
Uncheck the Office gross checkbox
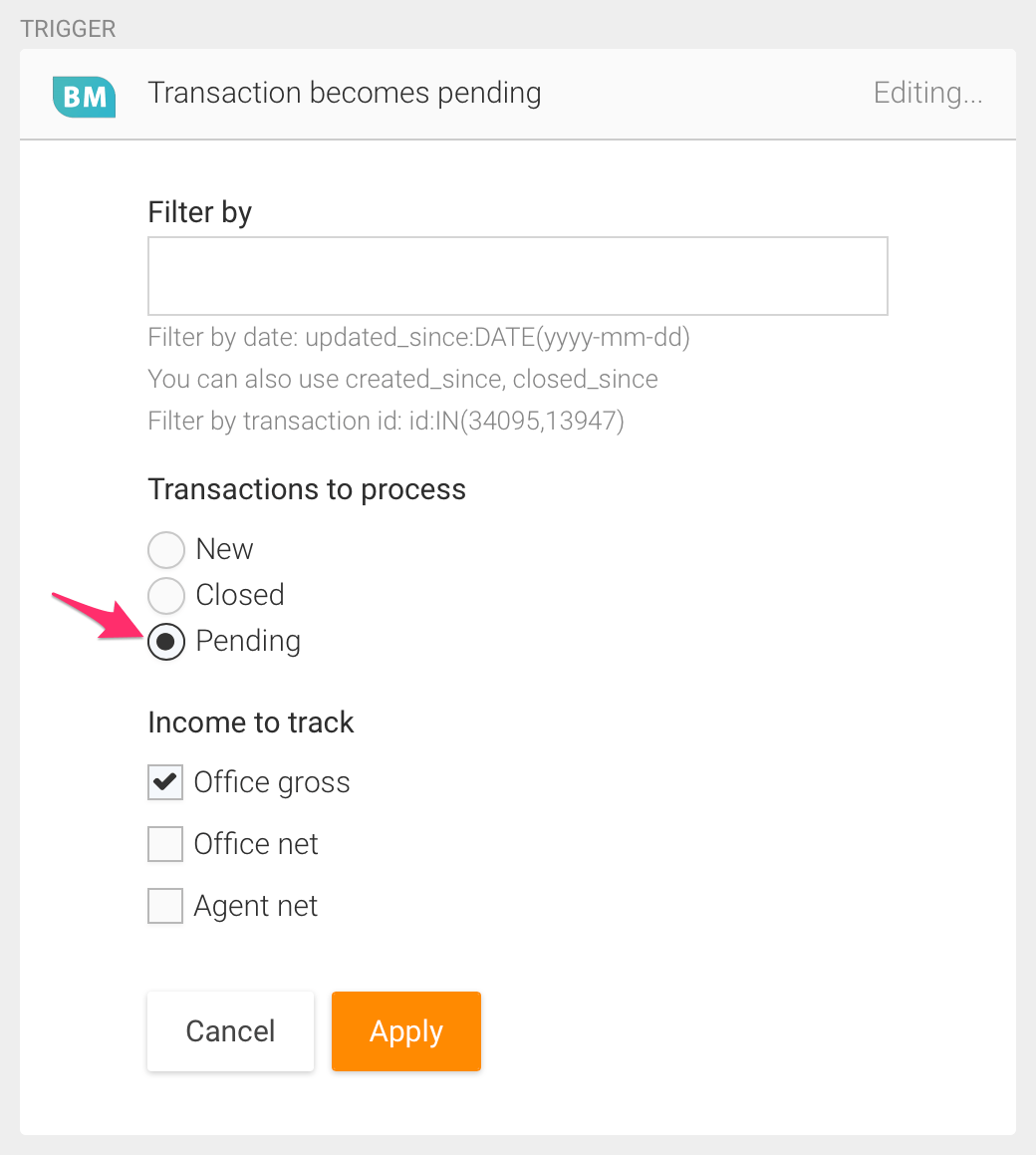(165, 782)
